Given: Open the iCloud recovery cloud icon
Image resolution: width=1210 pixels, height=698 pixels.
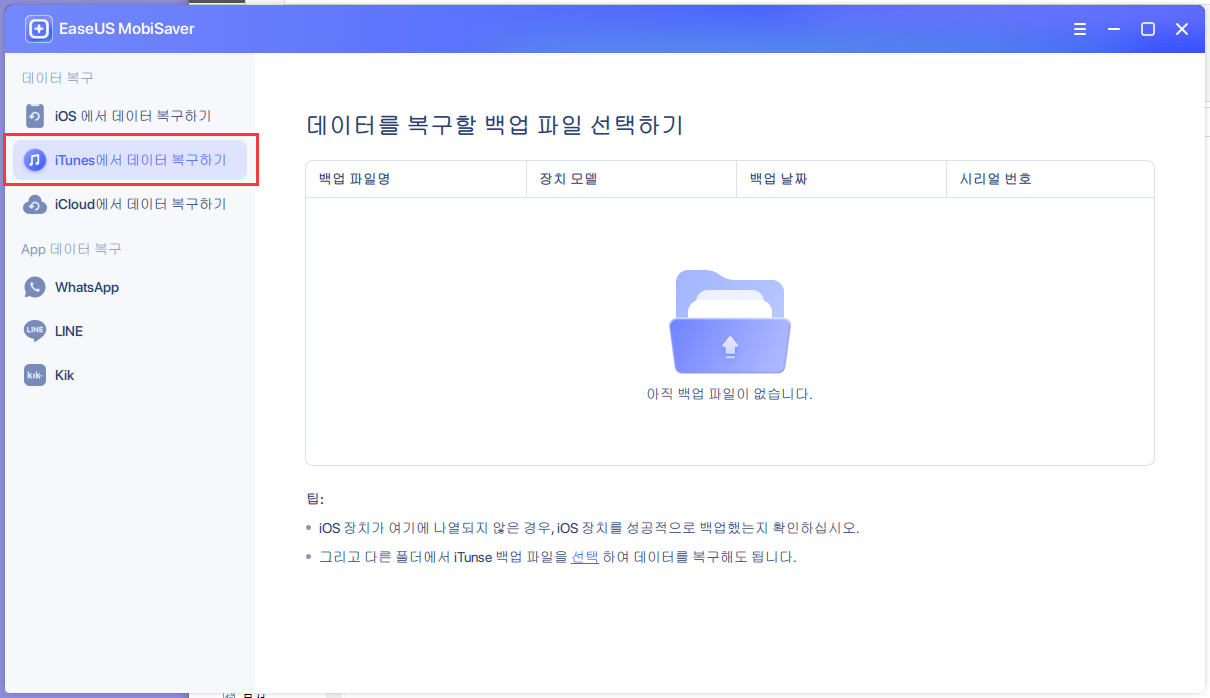Looking at the screenshot, I should tap(35, 203).
